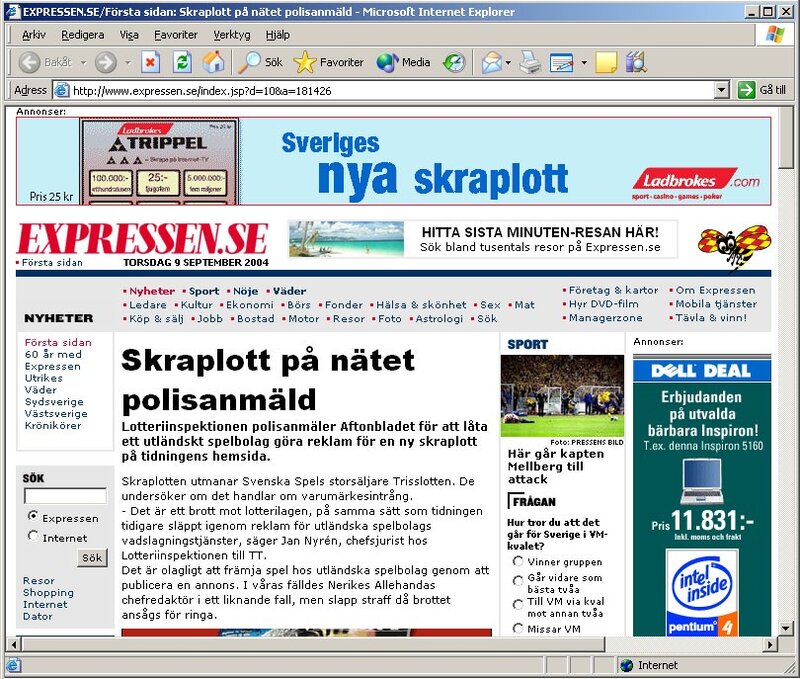Open the Sport navigation link
The width and height of the screenshot is (800, 679).
(204, 291)
